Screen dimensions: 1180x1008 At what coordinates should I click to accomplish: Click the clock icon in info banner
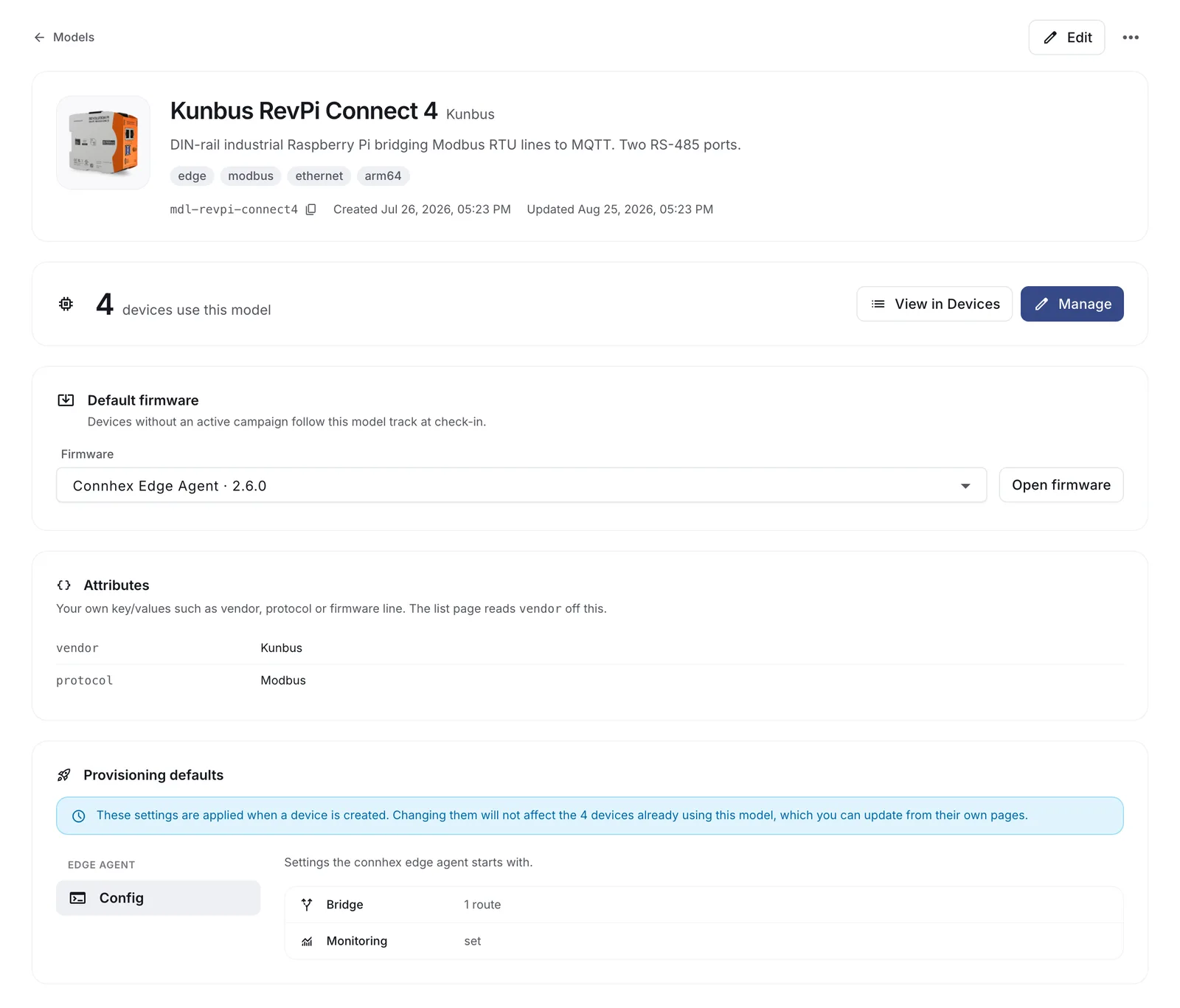pos(78,816)
